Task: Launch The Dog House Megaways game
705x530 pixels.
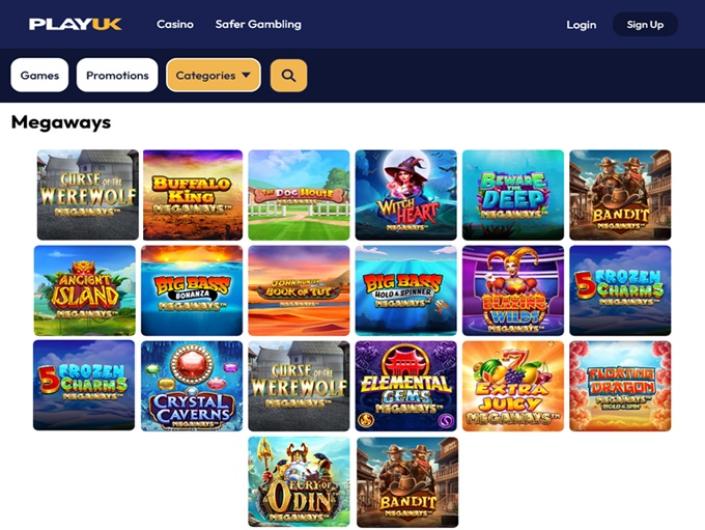Action: (299, 195)
